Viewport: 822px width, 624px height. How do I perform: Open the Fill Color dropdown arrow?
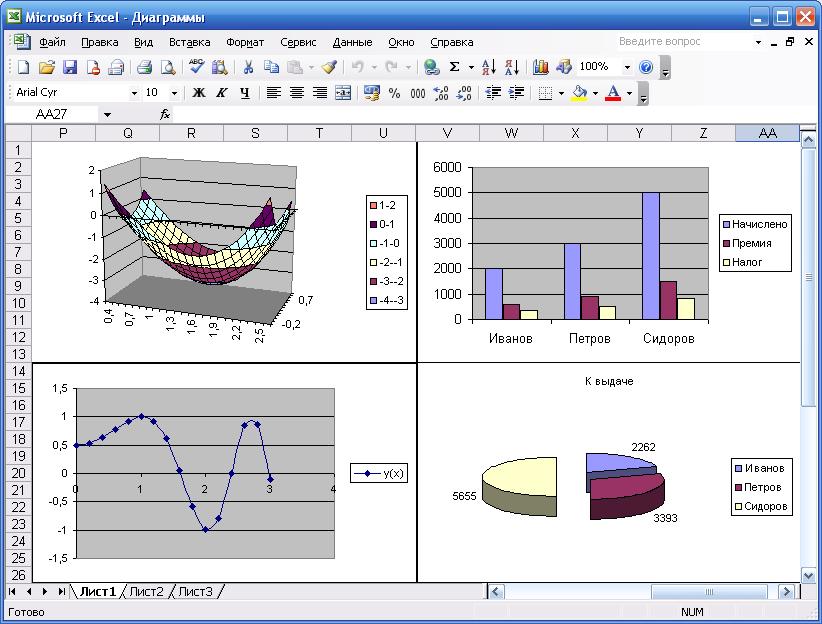click(596, 93)
